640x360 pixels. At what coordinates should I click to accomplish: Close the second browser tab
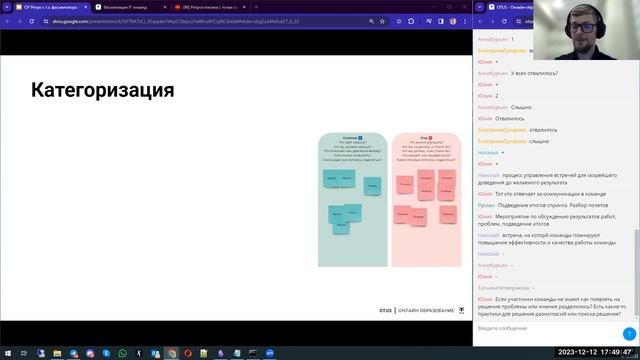164,7
